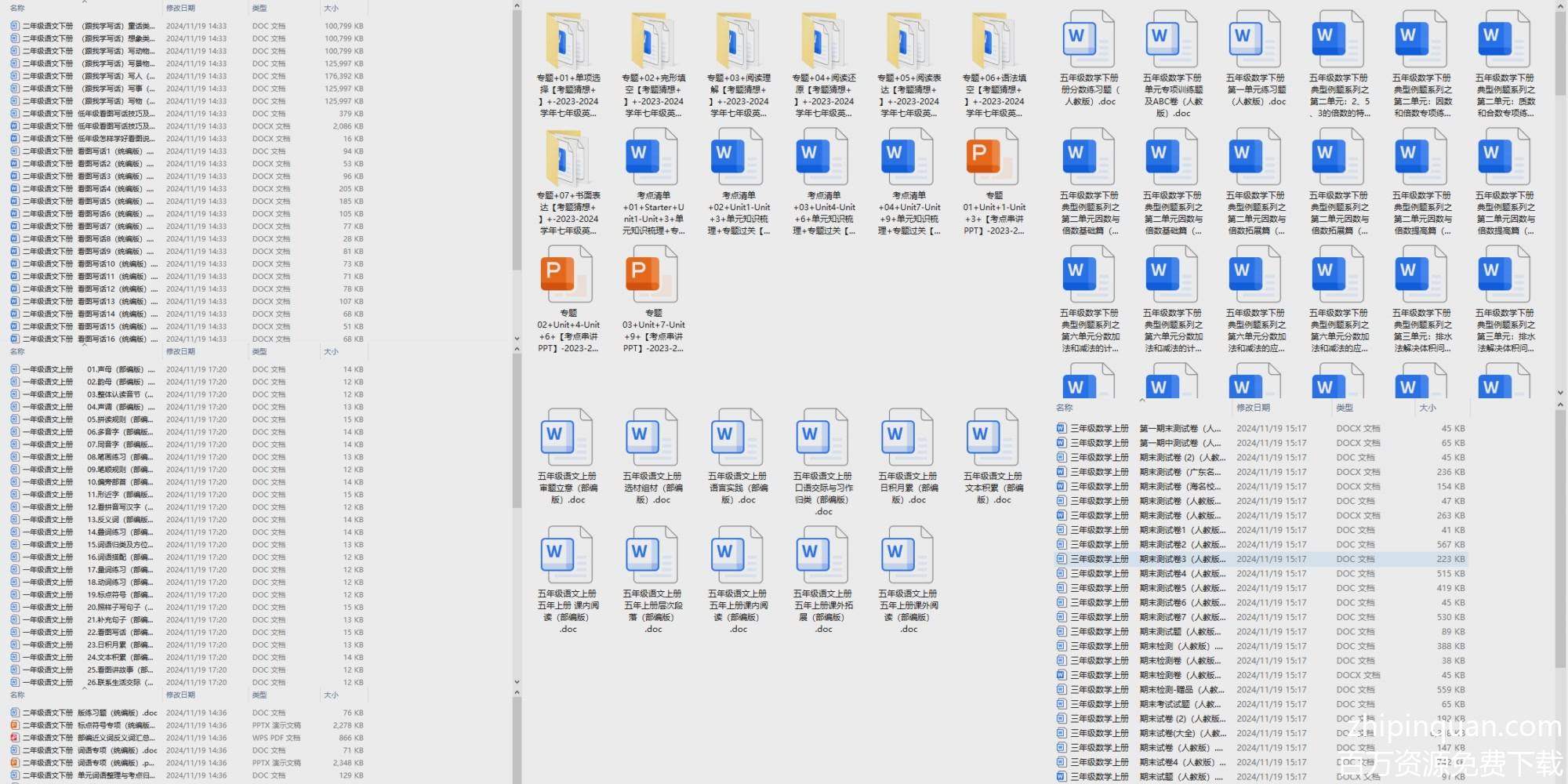
Task: Click scroll-down arrow of 一年级语文上册 list
Action: (517, 682)
